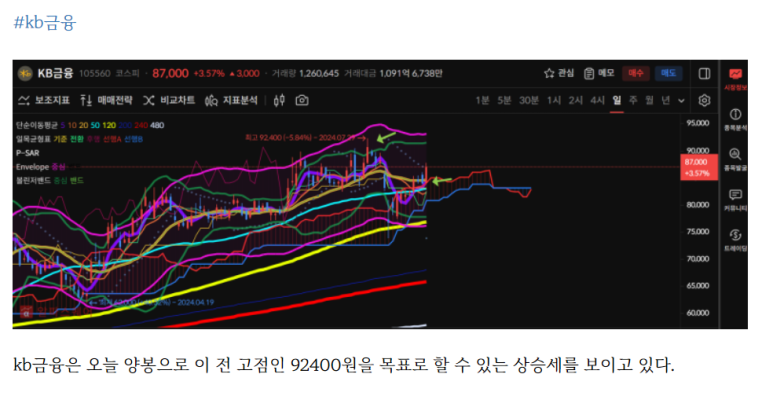Open 종목분석 stock analysis sidebar icon
773x396 pixels.
click(735, 120)
